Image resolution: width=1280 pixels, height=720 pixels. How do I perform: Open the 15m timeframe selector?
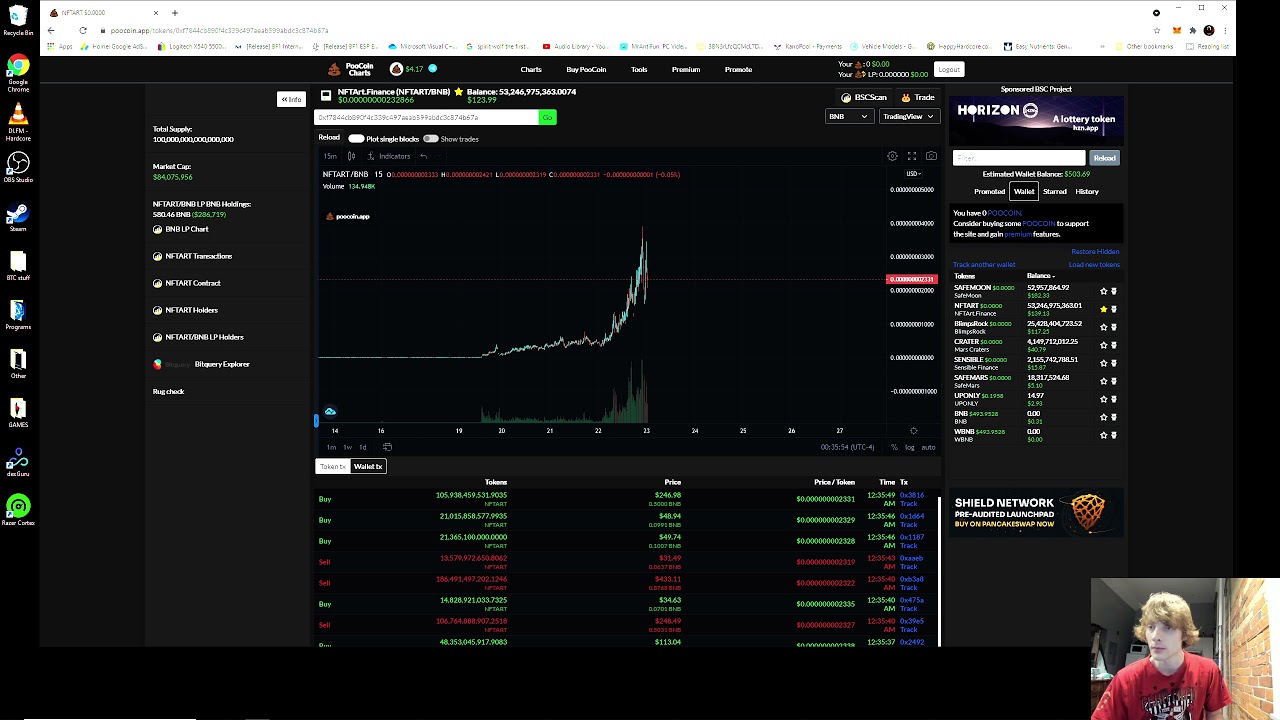330,156
